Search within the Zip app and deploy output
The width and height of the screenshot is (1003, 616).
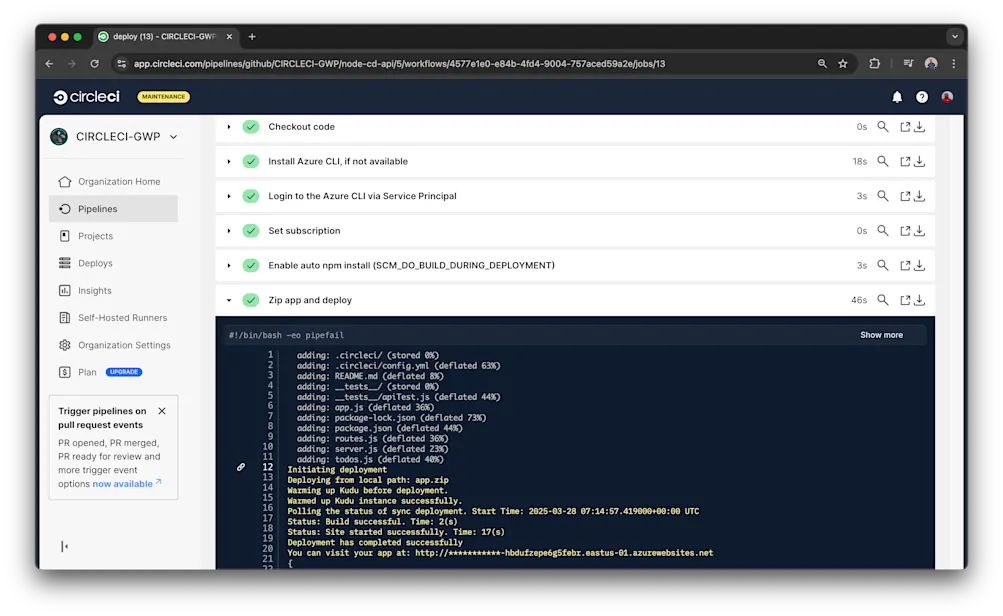click(x=881, y=299)
